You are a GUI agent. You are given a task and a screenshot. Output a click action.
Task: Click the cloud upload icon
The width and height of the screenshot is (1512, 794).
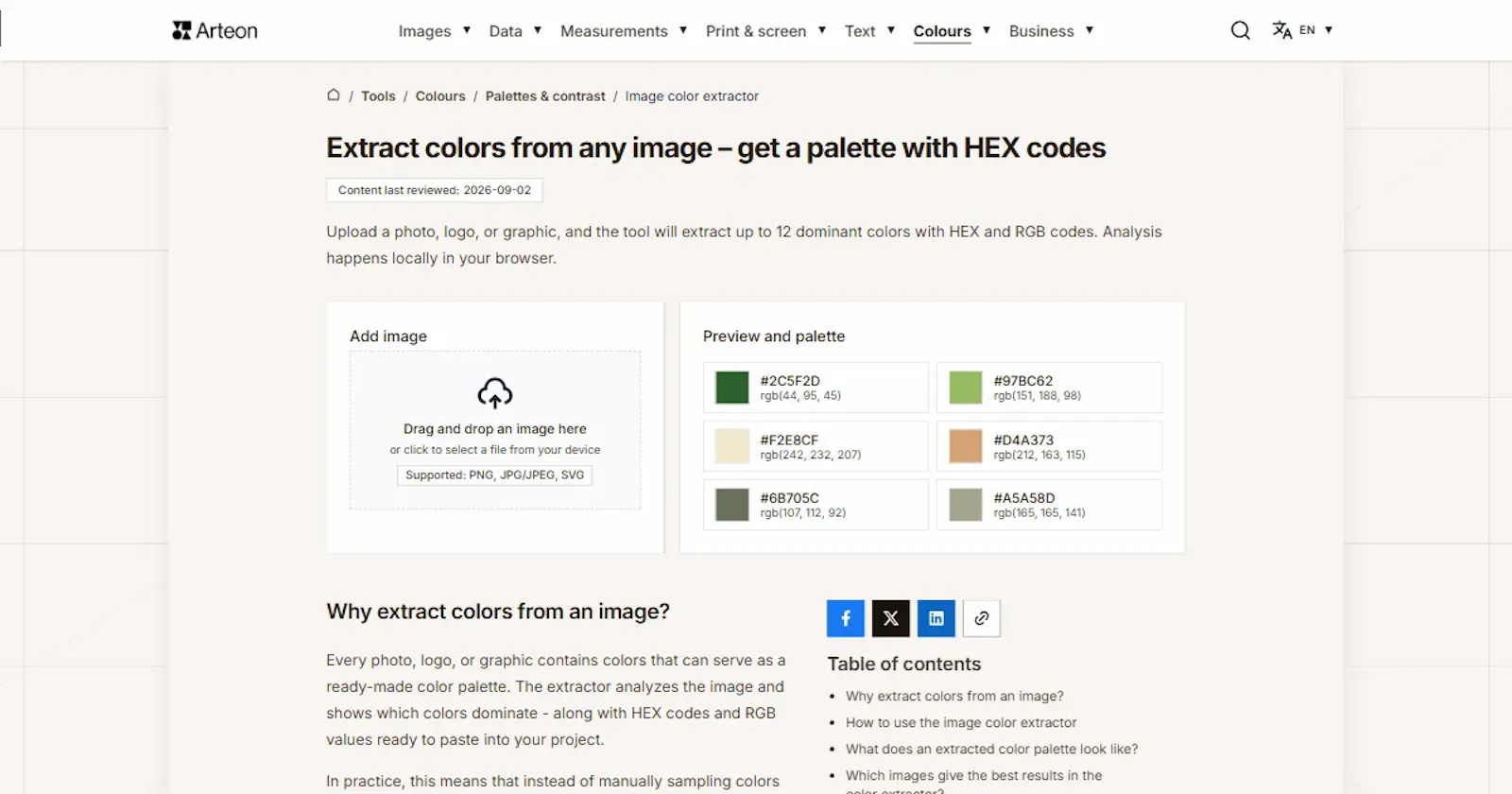pos(495,392)
